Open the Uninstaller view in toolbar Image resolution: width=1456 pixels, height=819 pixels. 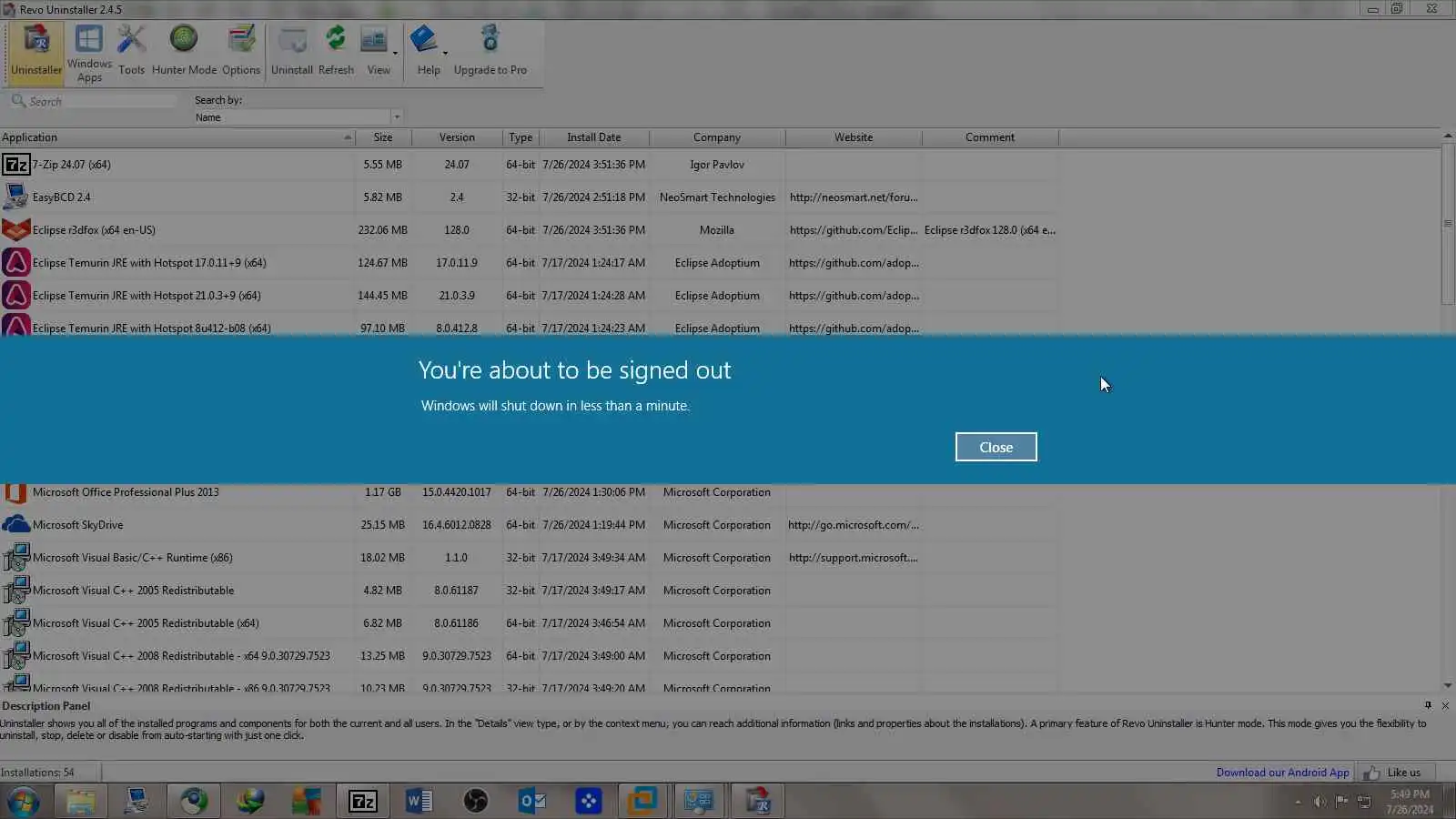[x=36, y=53]
